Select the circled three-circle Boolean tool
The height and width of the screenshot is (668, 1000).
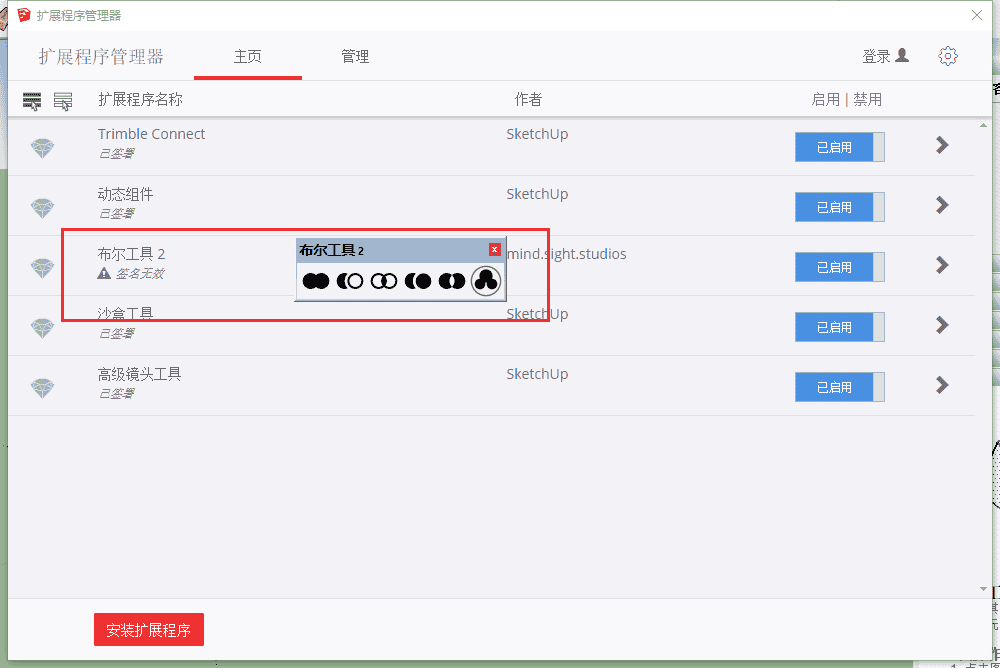[x=486, y=281]
